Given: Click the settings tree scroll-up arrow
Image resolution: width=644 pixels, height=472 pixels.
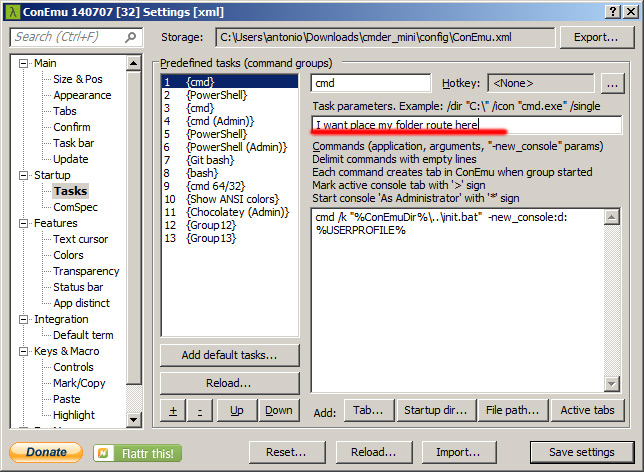Looking at the screenshot, I should (x=133, y=63).
